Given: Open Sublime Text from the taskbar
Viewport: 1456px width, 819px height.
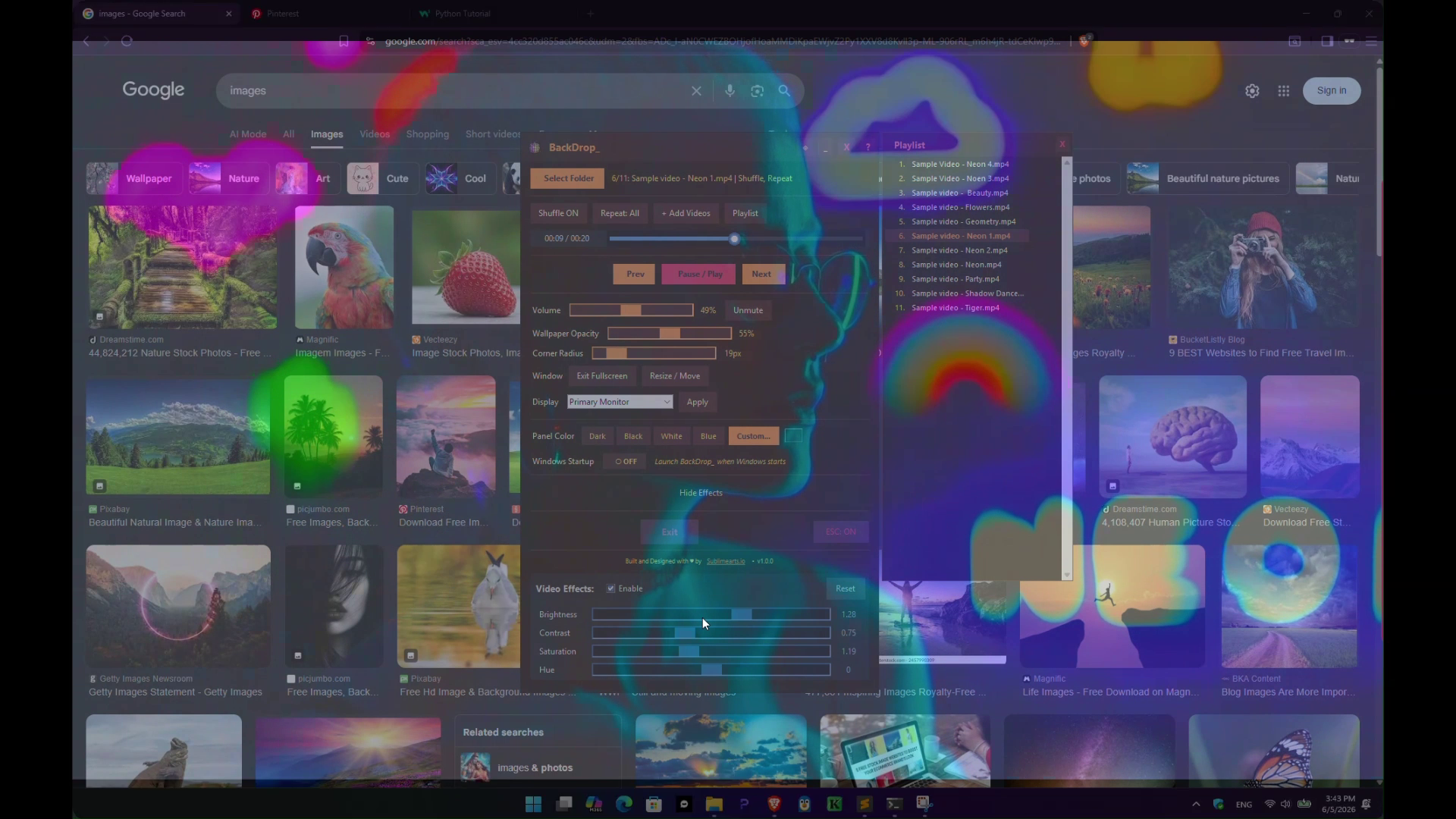Looking at the screenshot, I should point(864,804).
